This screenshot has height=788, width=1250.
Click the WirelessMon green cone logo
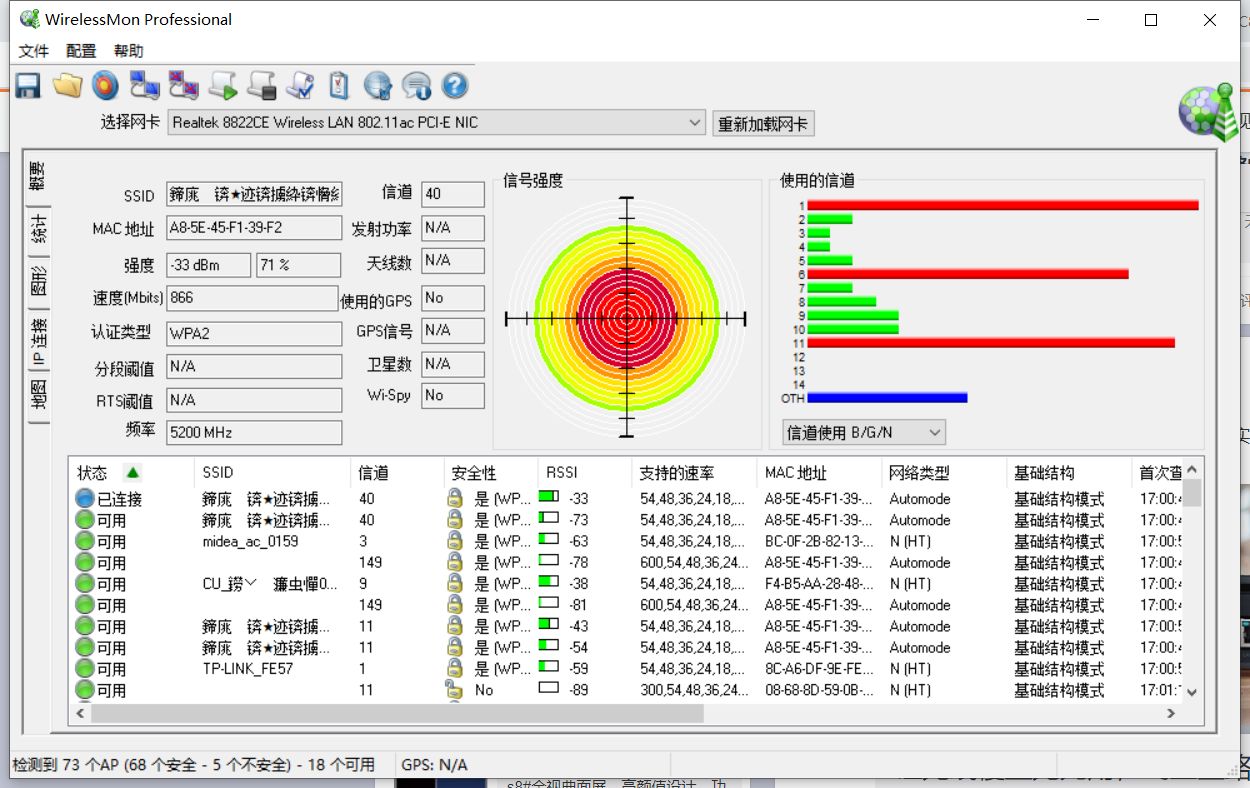click(1208, 110)
